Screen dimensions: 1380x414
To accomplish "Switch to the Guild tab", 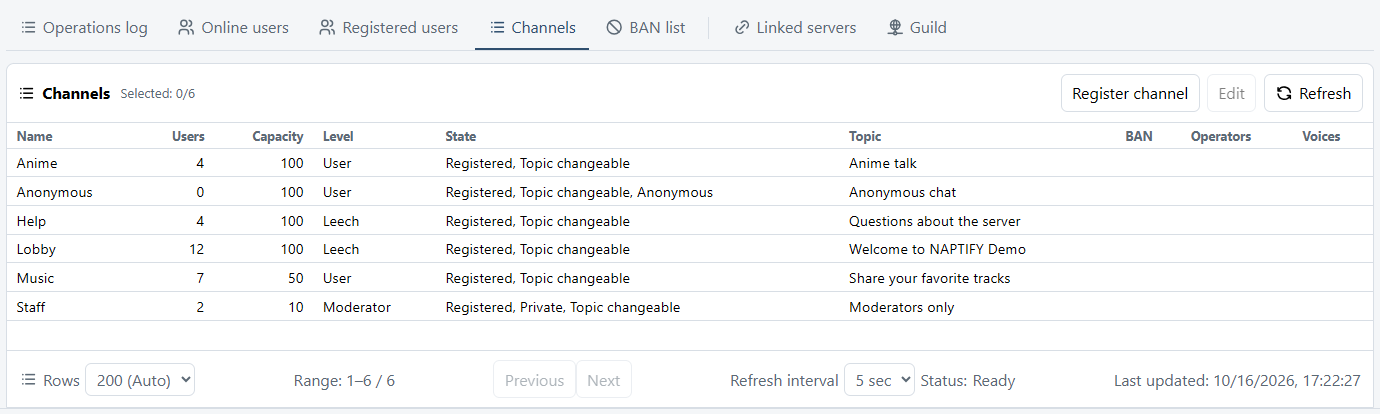I will 916,28.
